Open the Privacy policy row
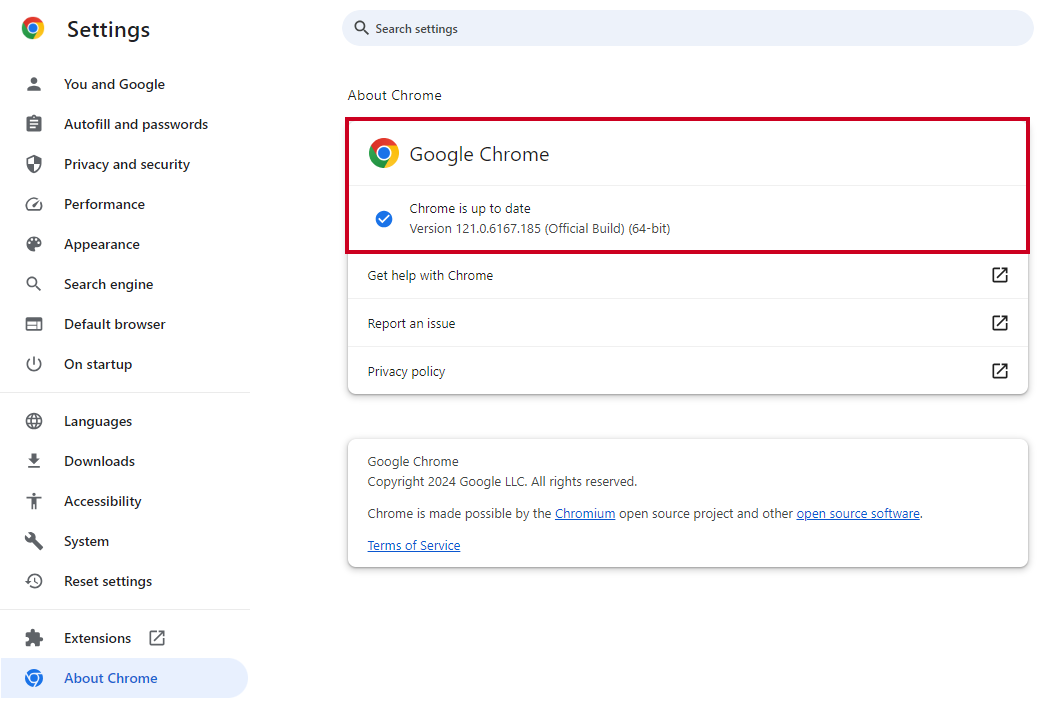Image resolution: width=1060 pixels, height=710 pixels. (688, 371)
